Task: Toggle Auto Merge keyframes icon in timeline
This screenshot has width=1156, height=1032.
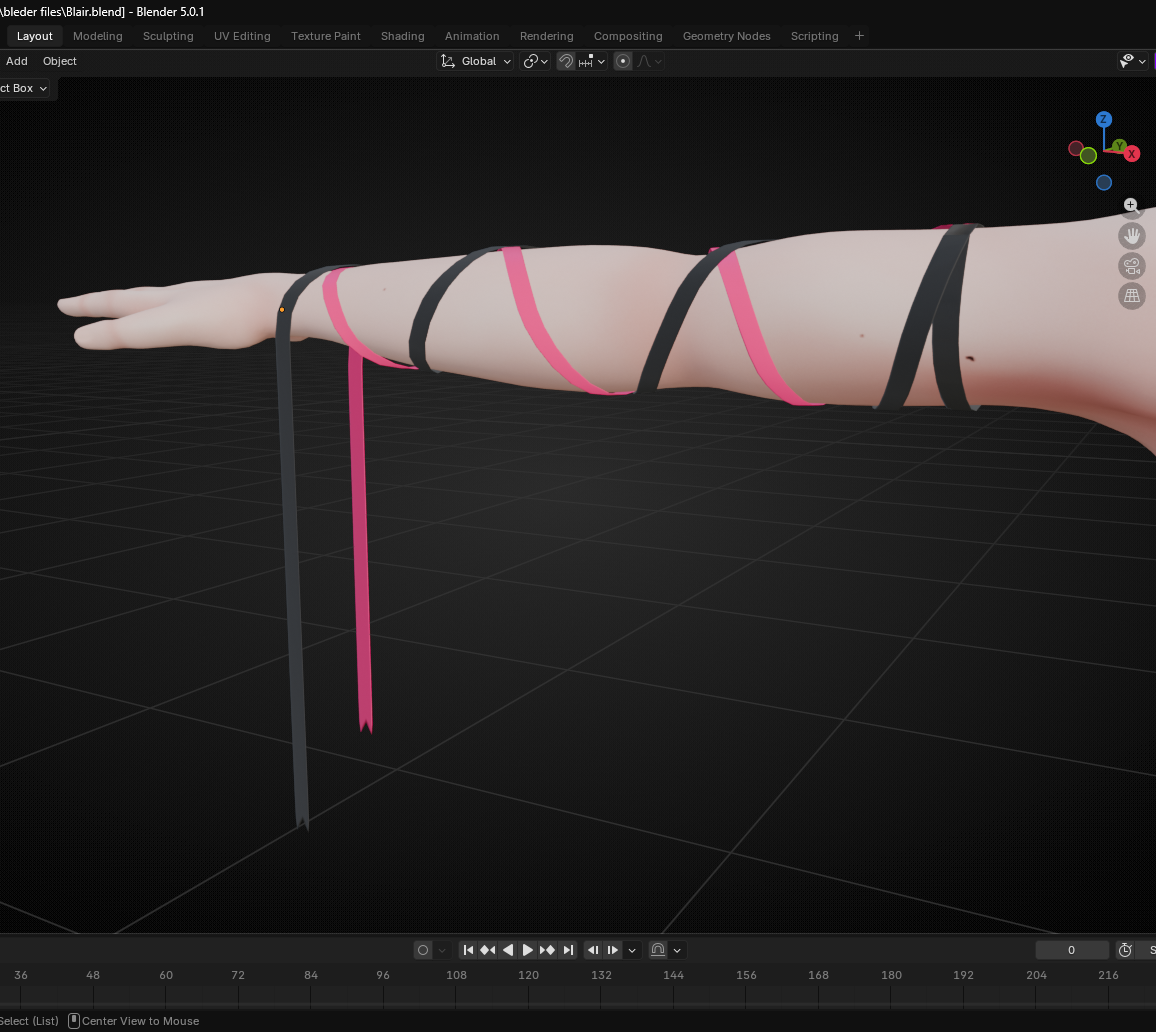Action: [x=659, y=950]
